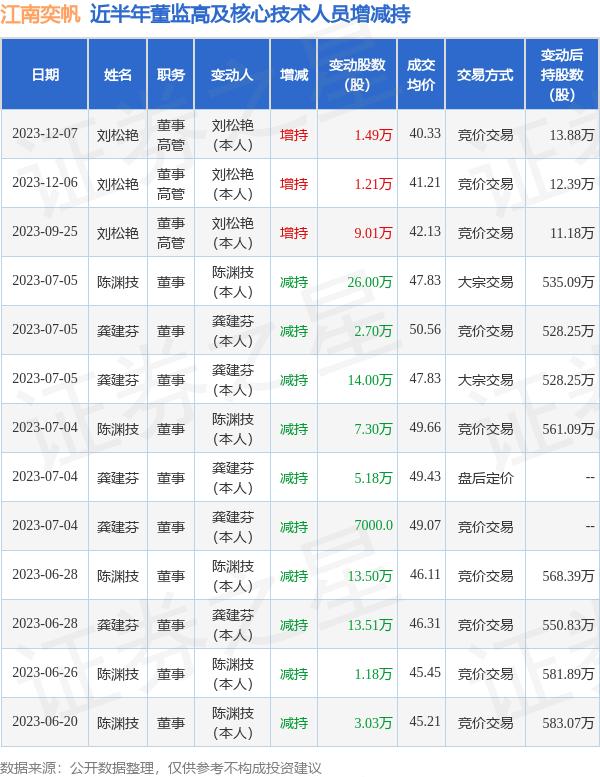Click the date 2023-12-07
The width and height of the screenshot is (600, 777).
(x=45, y=134)
